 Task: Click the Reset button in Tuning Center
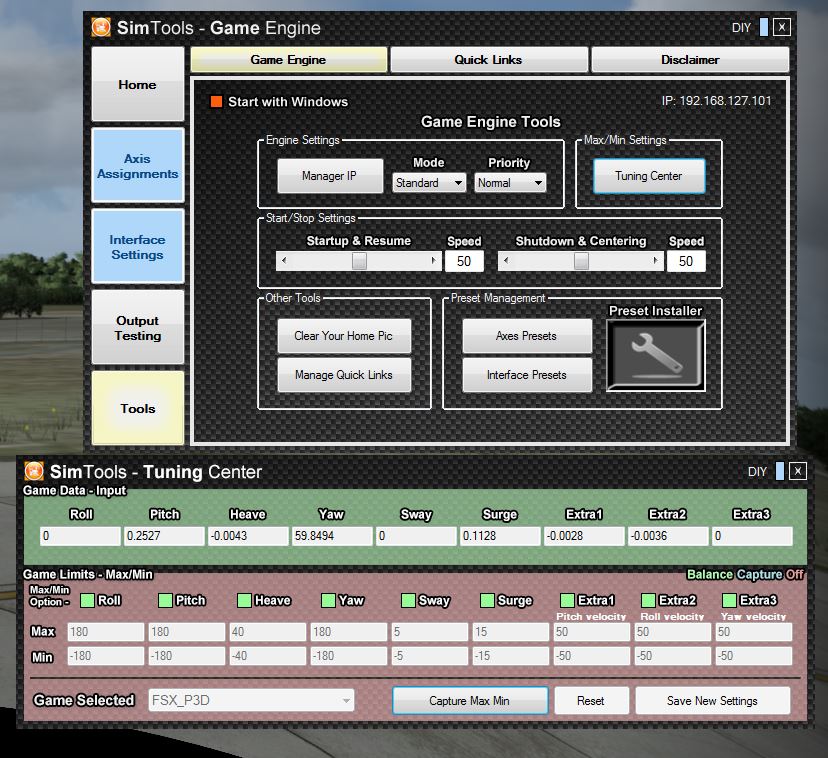(x=591, y=701)
